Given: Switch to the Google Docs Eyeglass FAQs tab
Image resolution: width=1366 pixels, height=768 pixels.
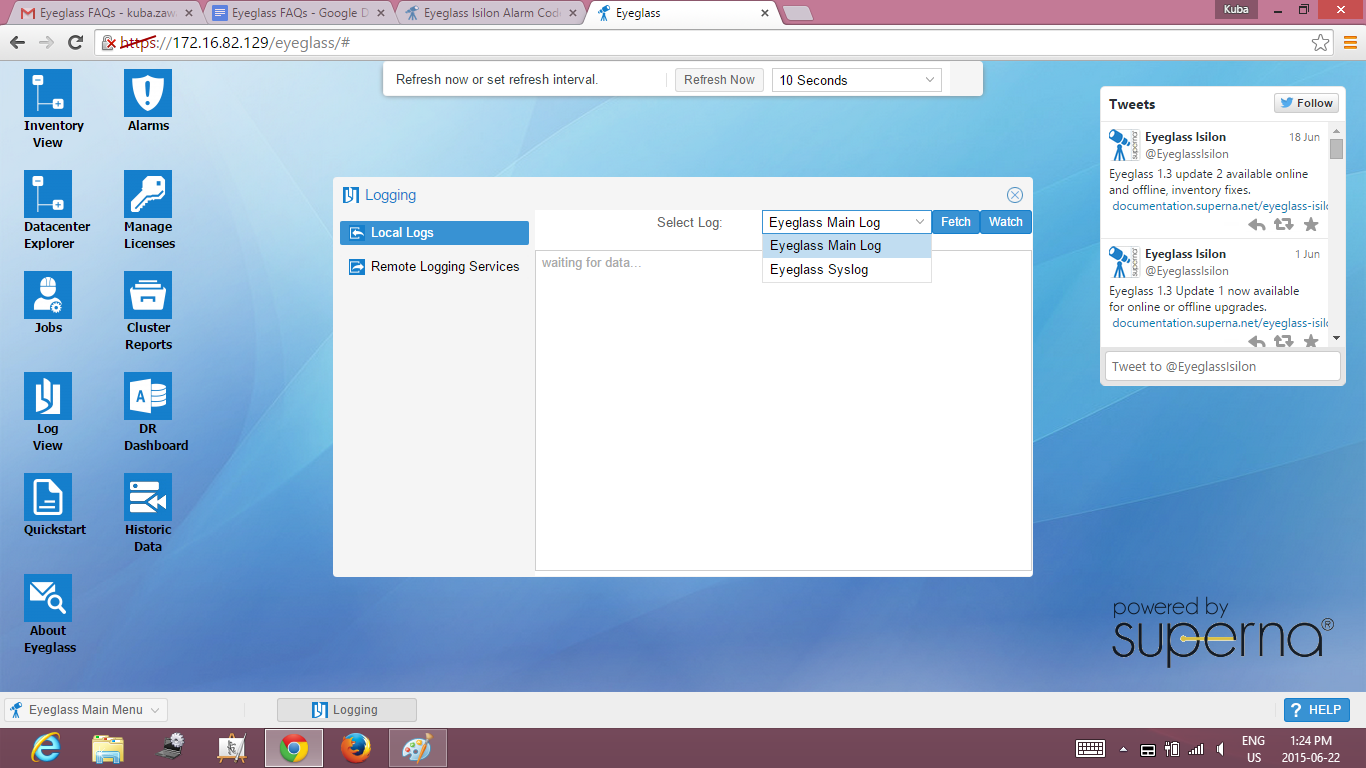Looking at the screenshot, I should (296, 13).
